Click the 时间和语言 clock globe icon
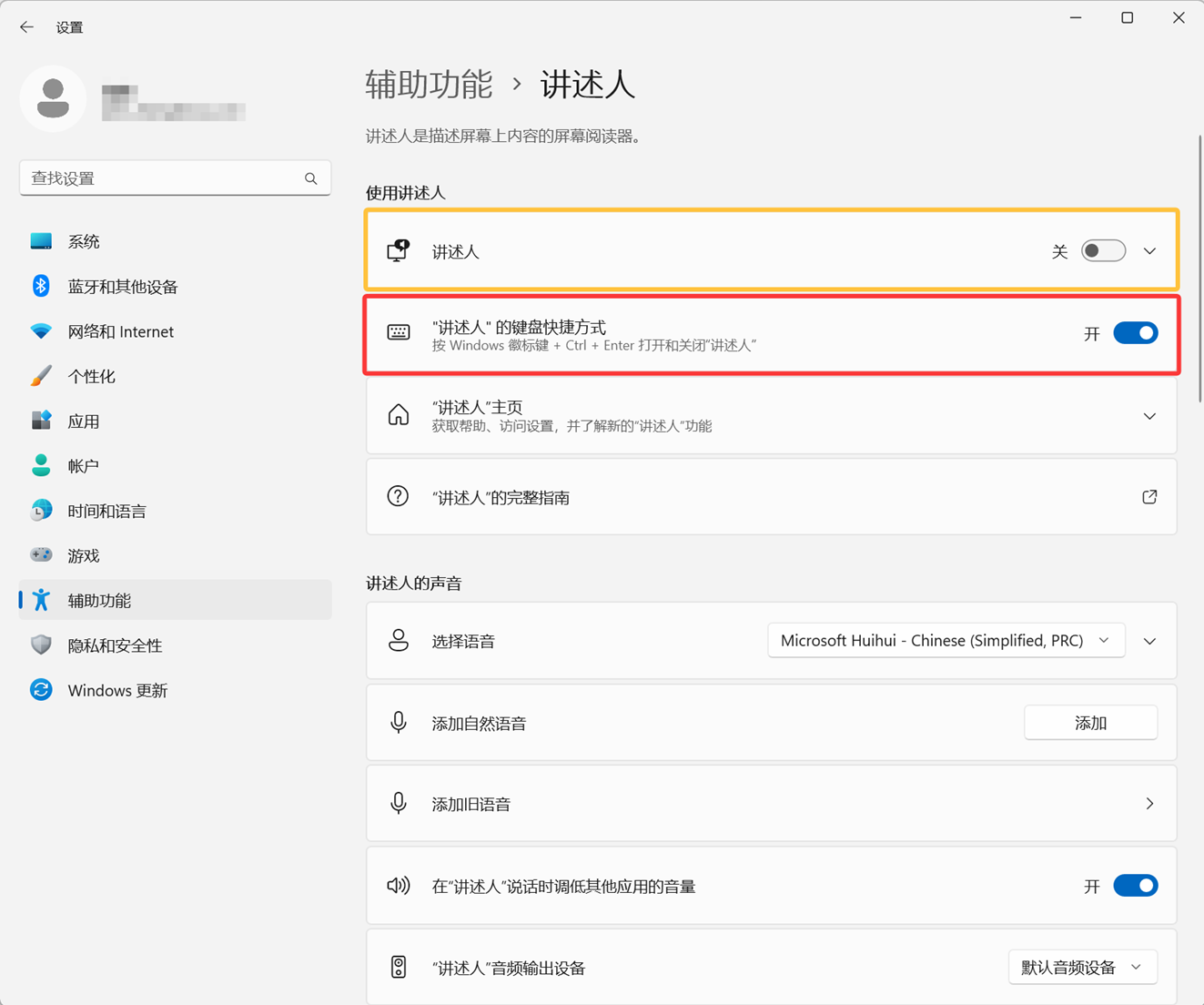Image resolution: width=1204 pixels, height=1005 pixels. [41, 510]
